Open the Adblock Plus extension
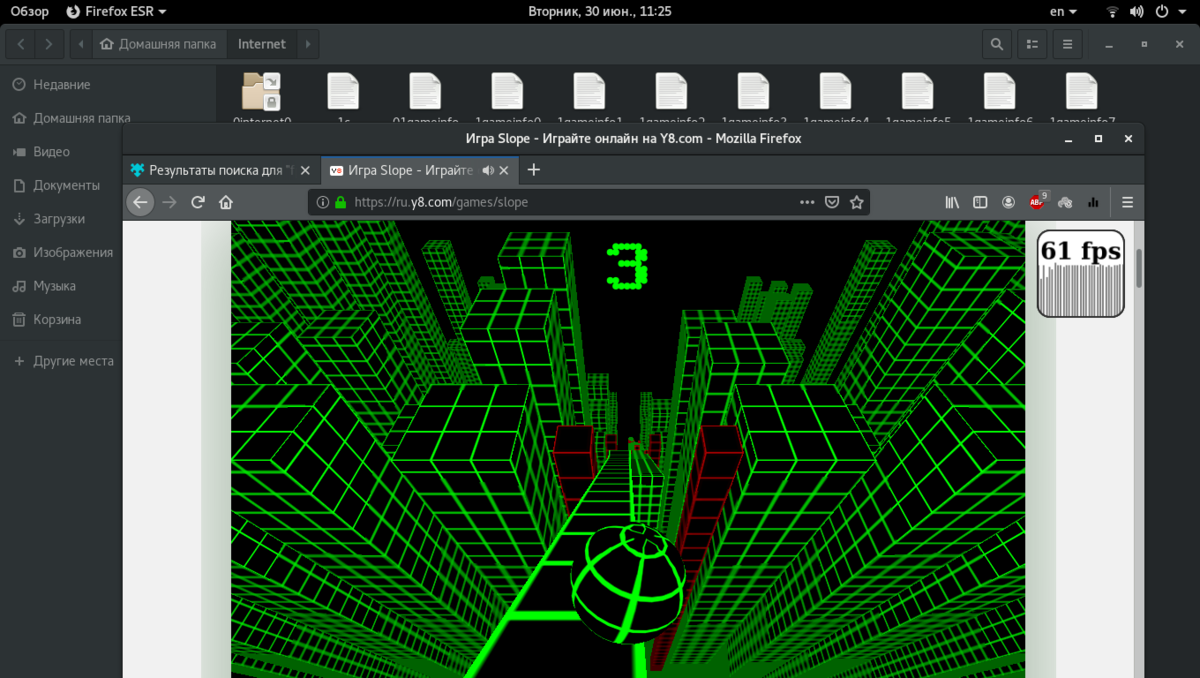Viewport: 1200px width, 678px height. [x=1038, y=201]
